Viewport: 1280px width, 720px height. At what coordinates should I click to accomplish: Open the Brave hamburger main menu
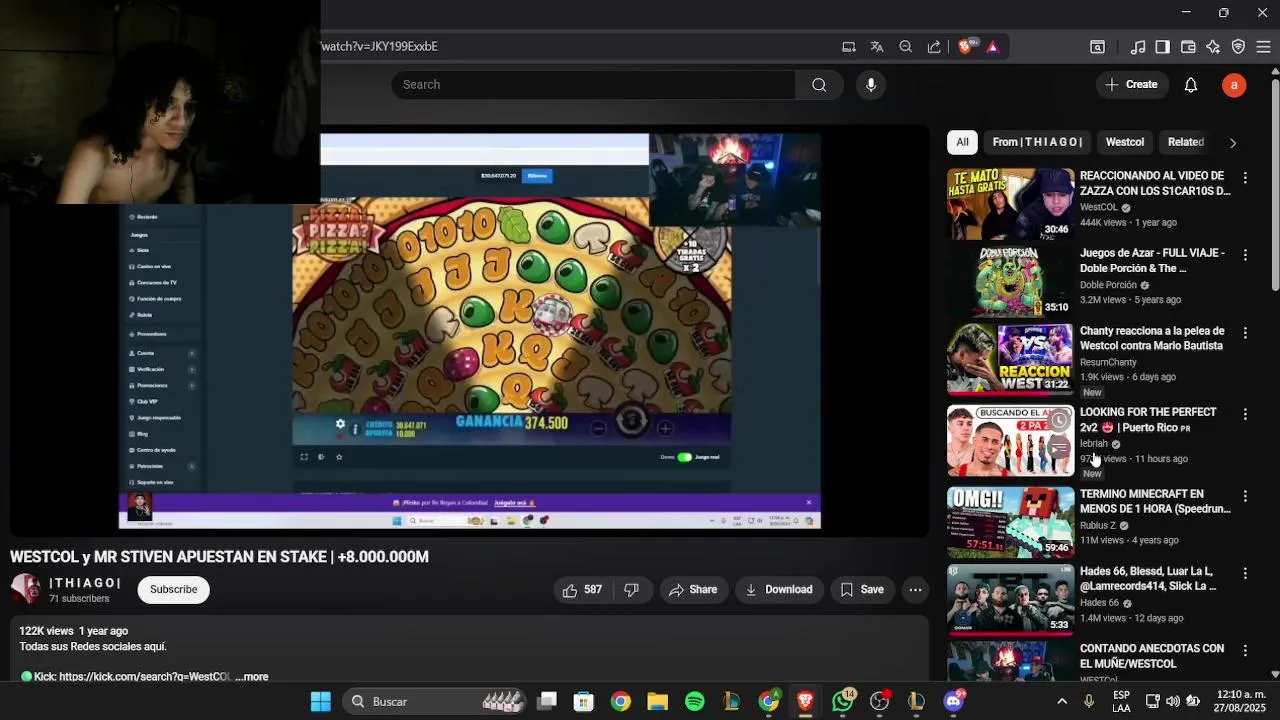pos(1263,46)
